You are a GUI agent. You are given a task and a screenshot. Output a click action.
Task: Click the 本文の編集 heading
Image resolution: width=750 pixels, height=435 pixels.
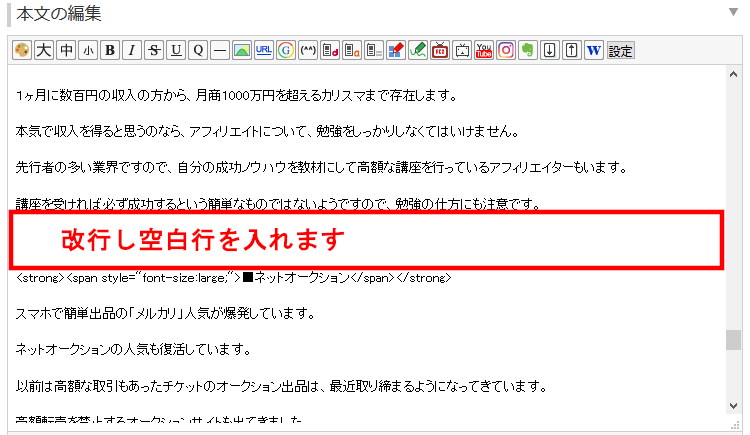point(59,13)
